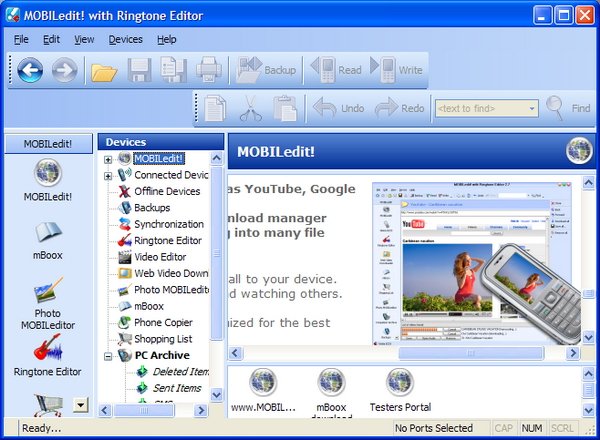This screenshot has height=440, width=600.
Task: Click the Redo button
Action: tap(399, 108)
